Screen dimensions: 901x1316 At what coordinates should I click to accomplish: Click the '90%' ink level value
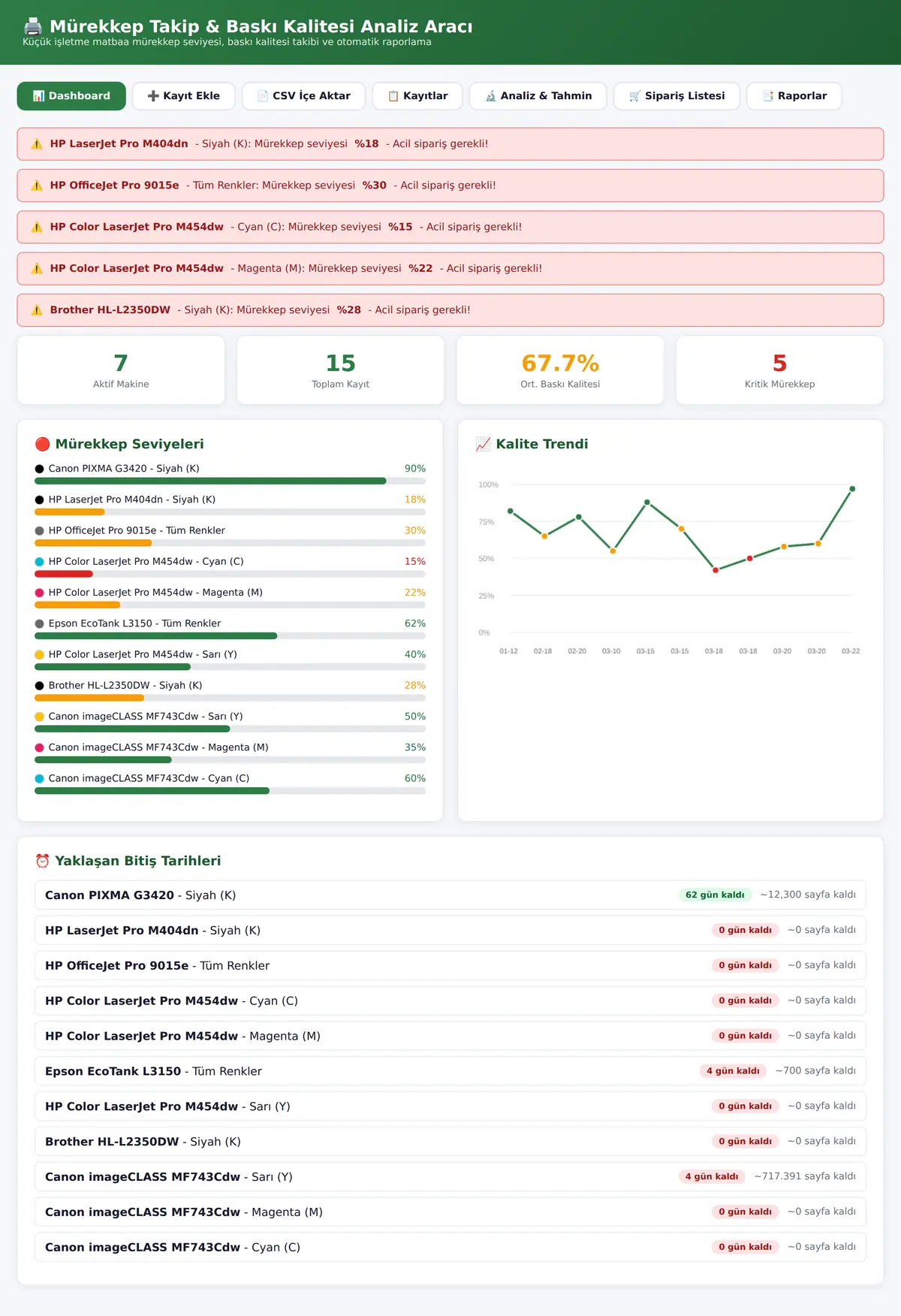tap(415, 469)
